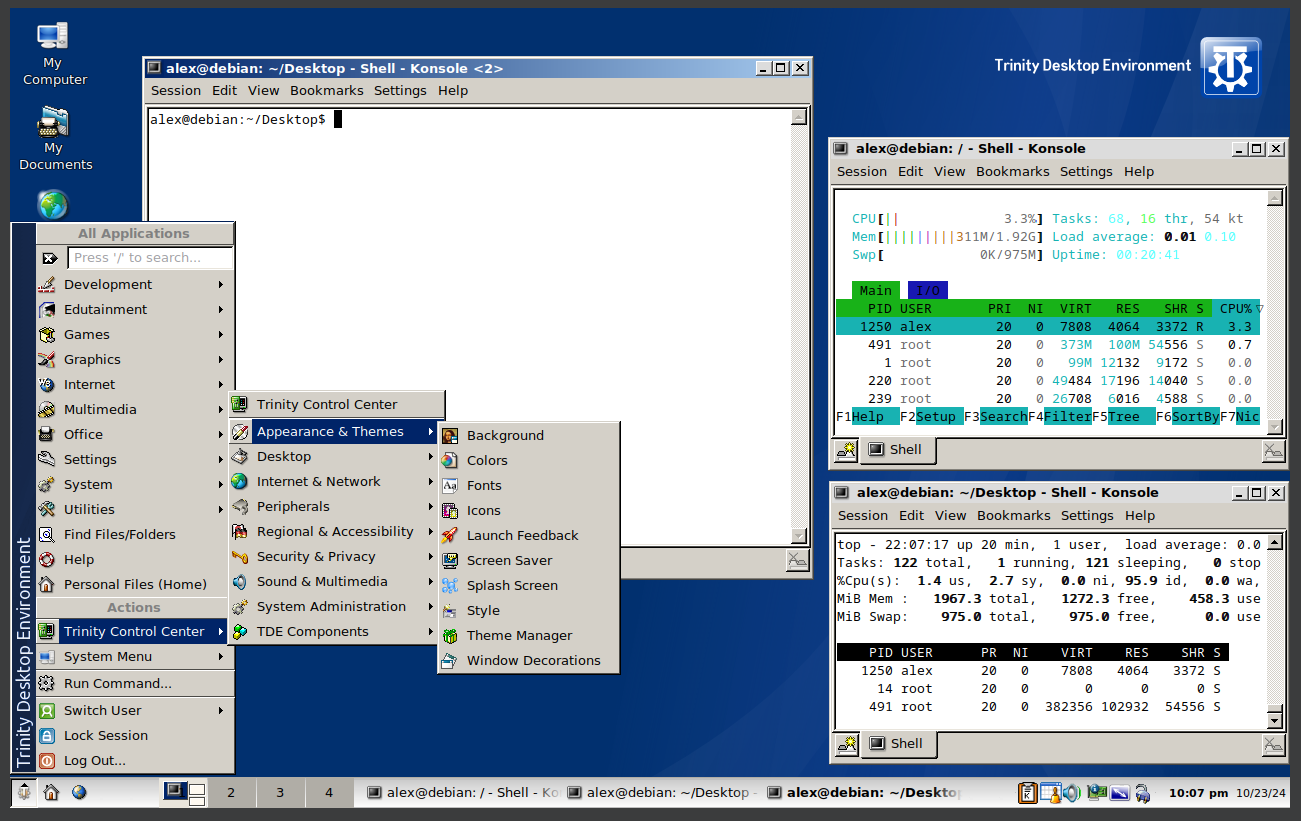
Task: Open the Background settings icon in Appearance menu
Action: [450, 436]
